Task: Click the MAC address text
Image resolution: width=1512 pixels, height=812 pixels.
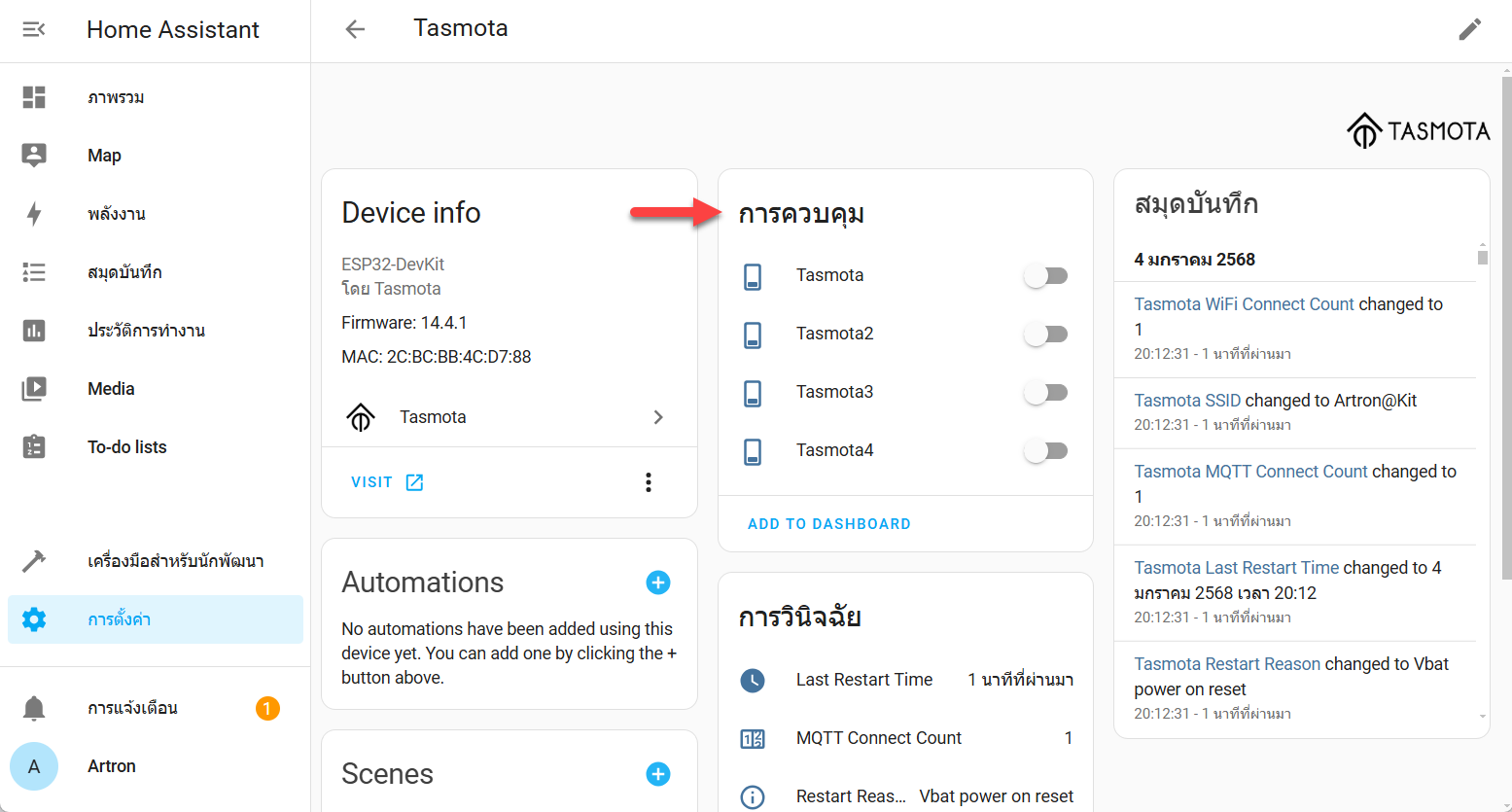Action: [x=437, y=357]
